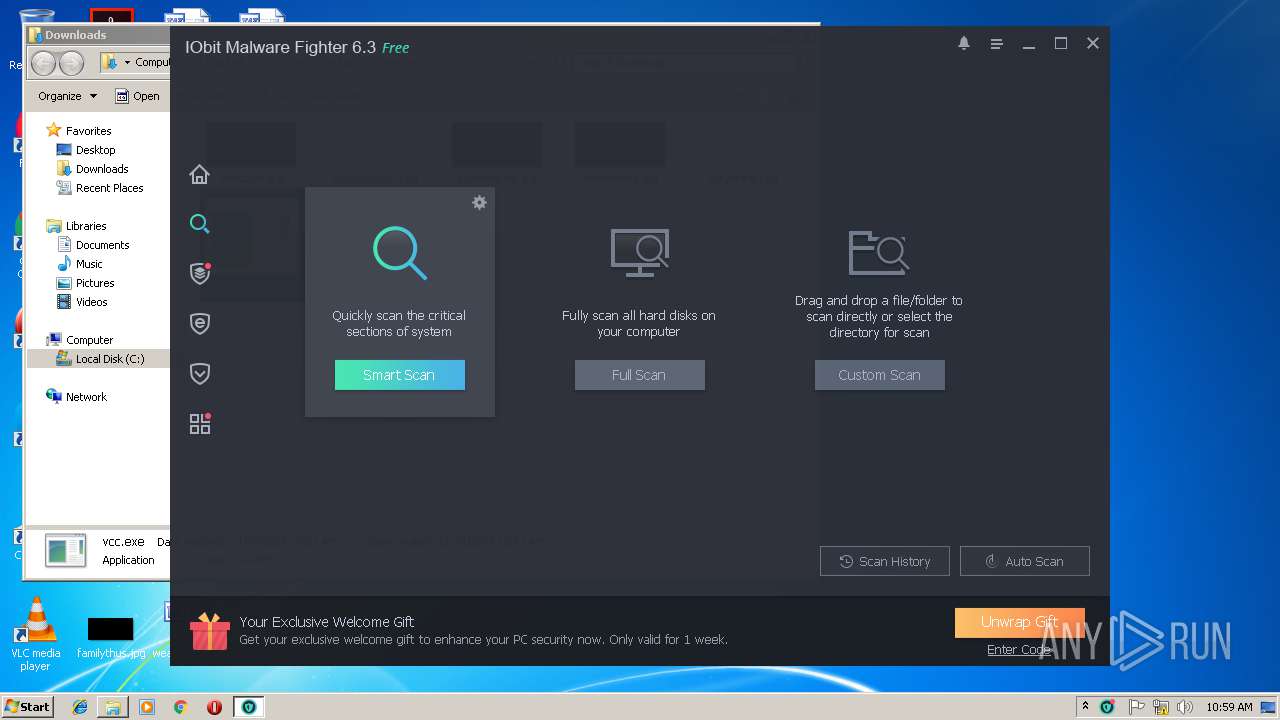
Task: Open the Browser Protect shield icon in sidebar
Action: point(200,323)
